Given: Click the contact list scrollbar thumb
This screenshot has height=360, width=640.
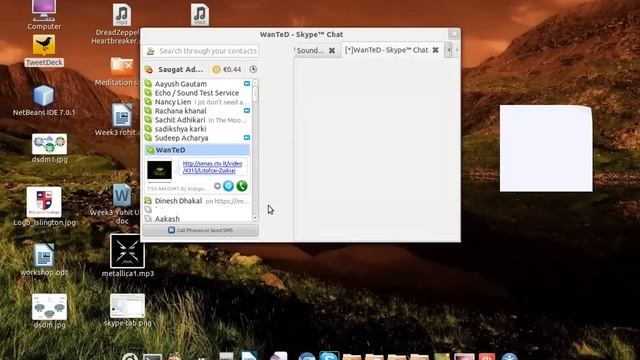Looking at the screenshot, I should click(255, 94).
